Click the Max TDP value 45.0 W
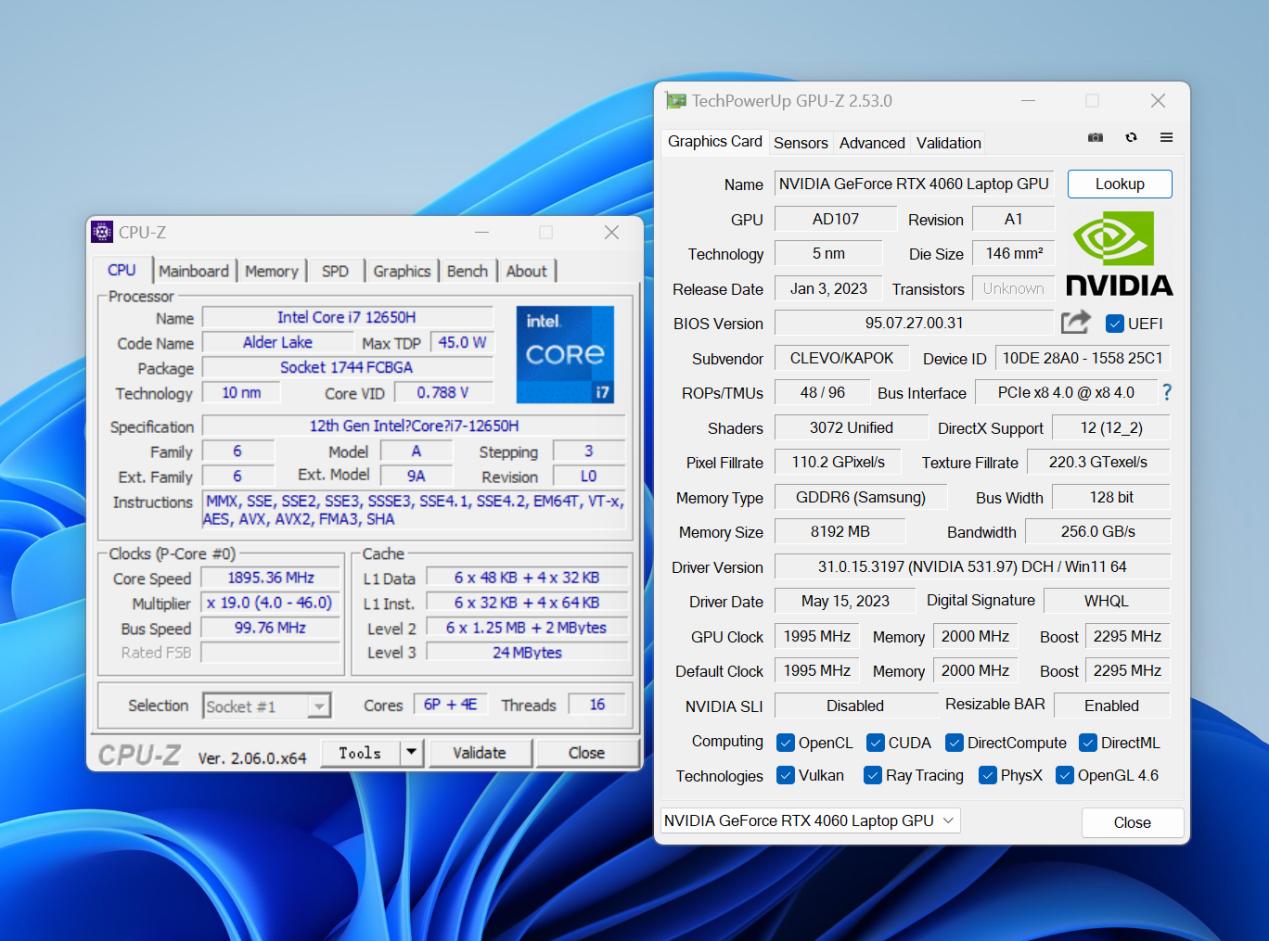The height and width of the screenshot is (941, 1269). 463,342
